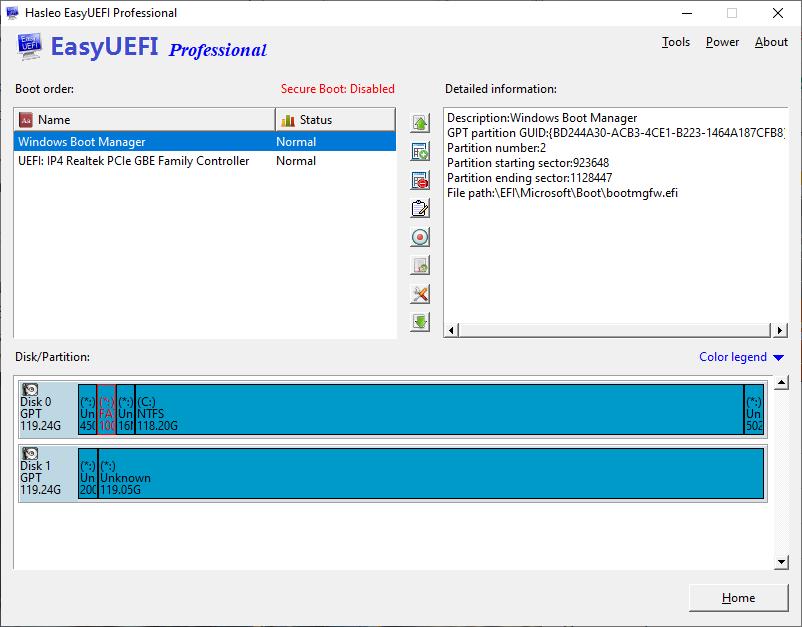Click the GPT partition GUID line
The image size is (802, 627).
(616, 133)
